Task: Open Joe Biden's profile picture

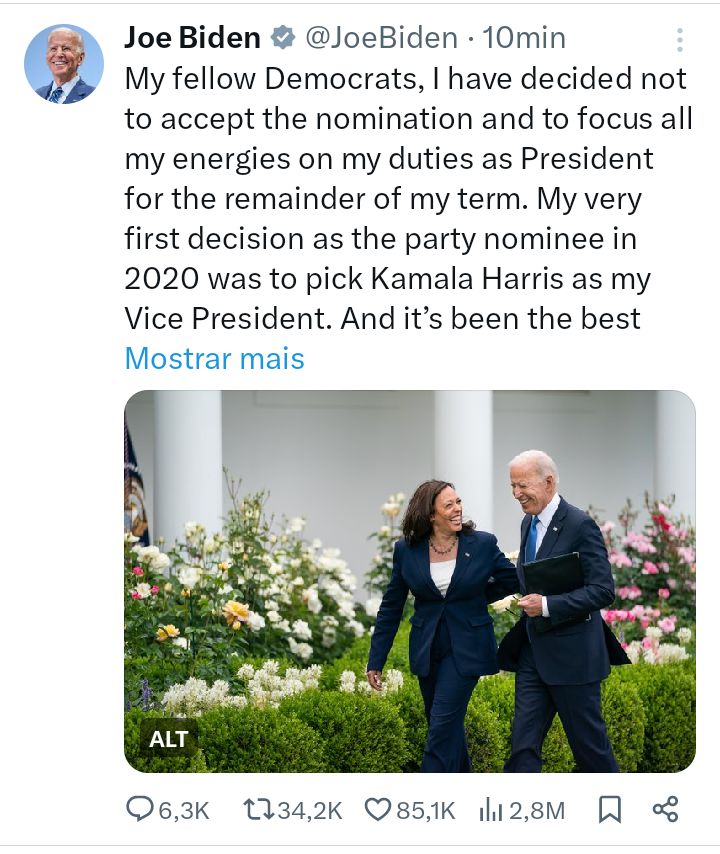Action: pos(64,65)
